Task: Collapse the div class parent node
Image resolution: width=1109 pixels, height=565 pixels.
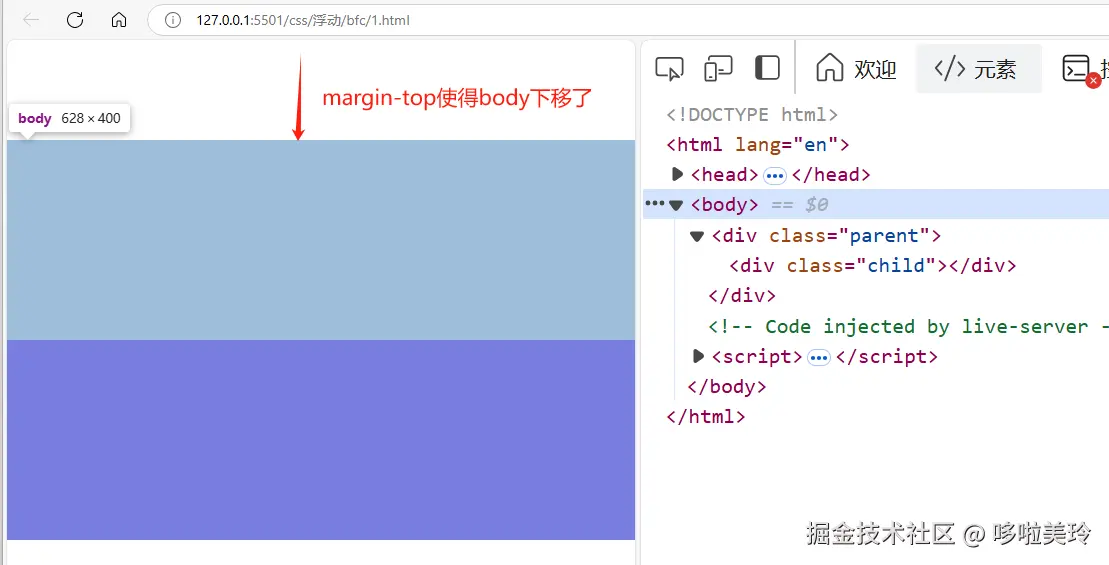Action: tap(697, 235)
